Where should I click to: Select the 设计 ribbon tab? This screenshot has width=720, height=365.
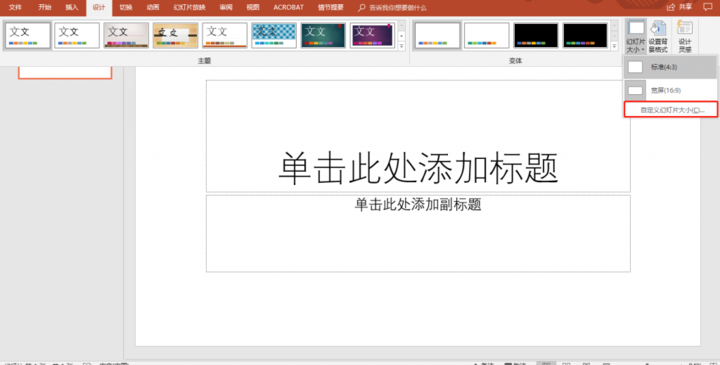coord(99,7)
